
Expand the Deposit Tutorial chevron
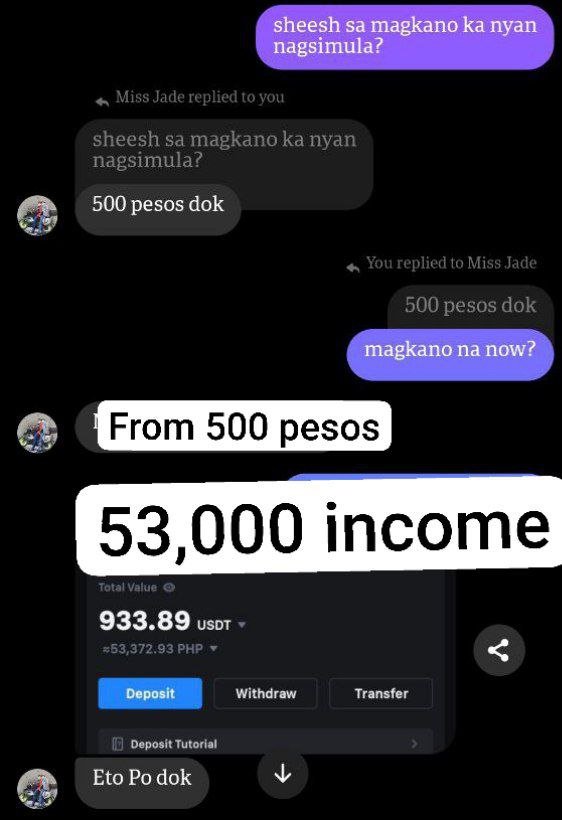415,743
